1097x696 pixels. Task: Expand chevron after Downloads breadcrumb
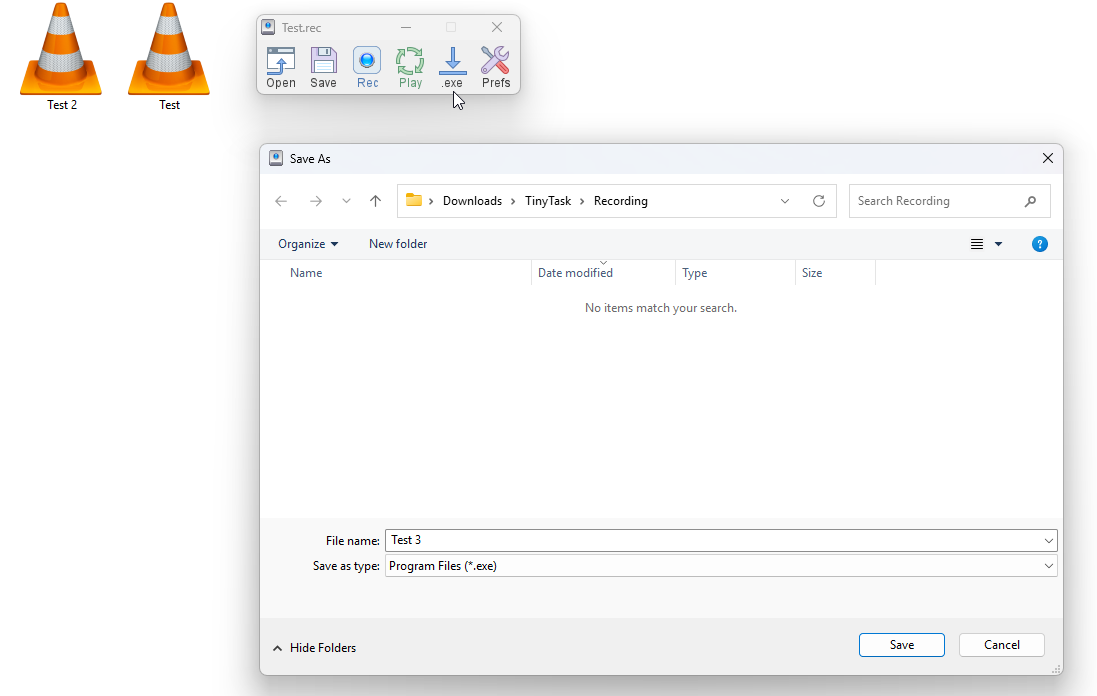click(x=513, y=201)
